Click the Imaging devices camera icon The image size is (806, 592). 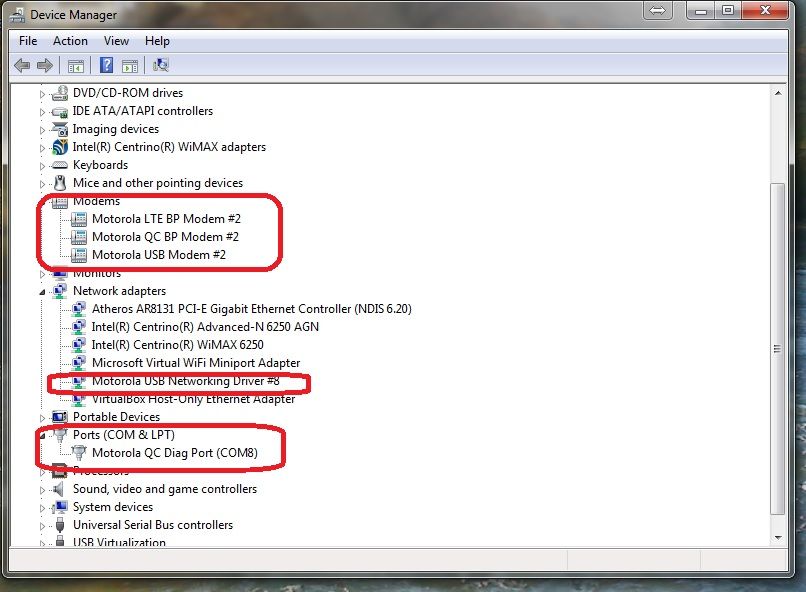pos(60,129)
